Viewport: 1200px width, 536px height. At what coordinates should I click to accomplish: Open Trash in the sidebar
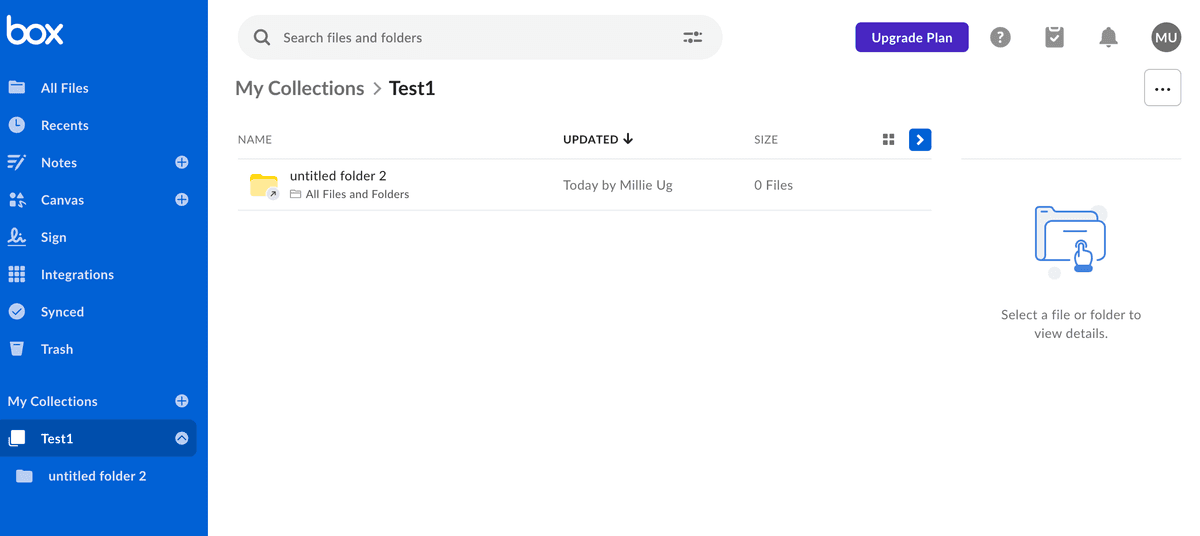[56, 349]
